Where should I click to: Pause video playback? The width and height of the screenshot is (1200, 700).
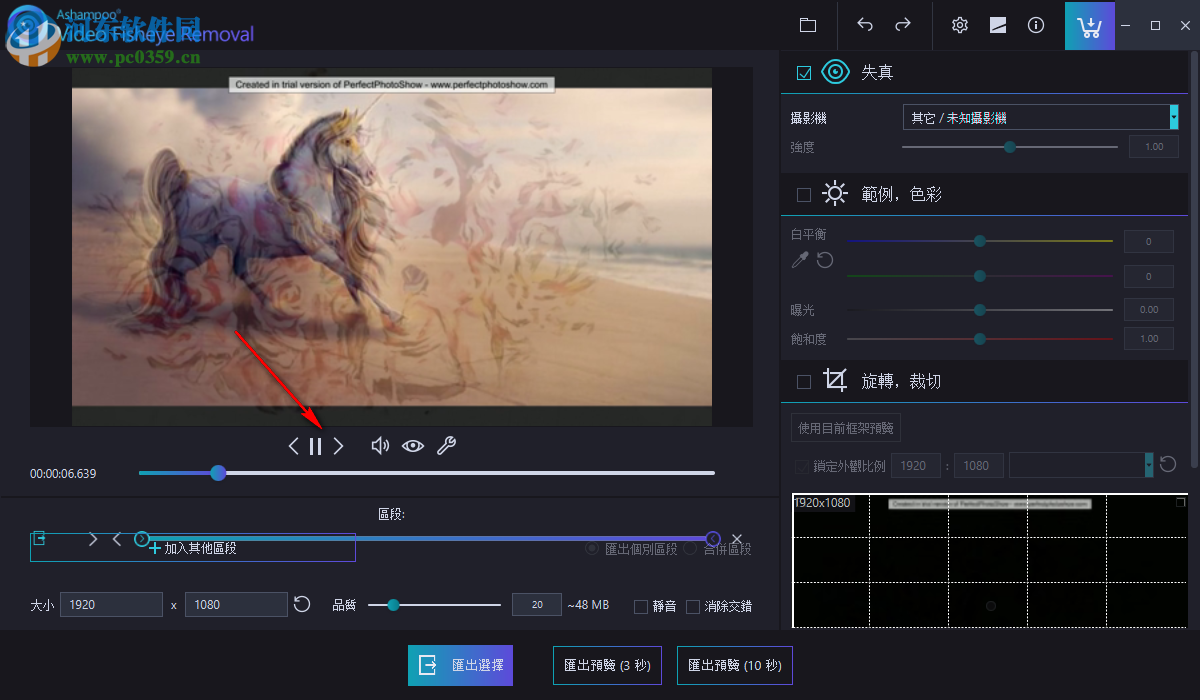click(315, 446)
